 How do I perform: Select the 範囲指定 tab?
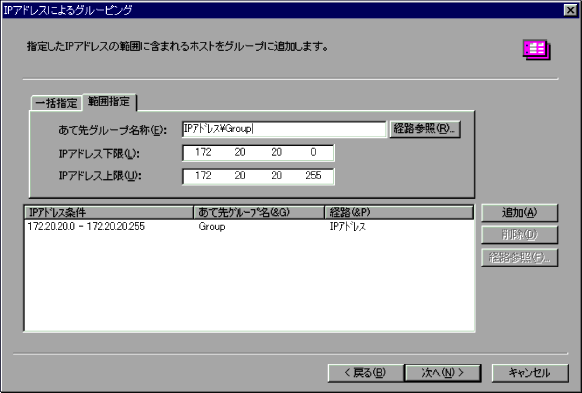[x=109, y=102]
